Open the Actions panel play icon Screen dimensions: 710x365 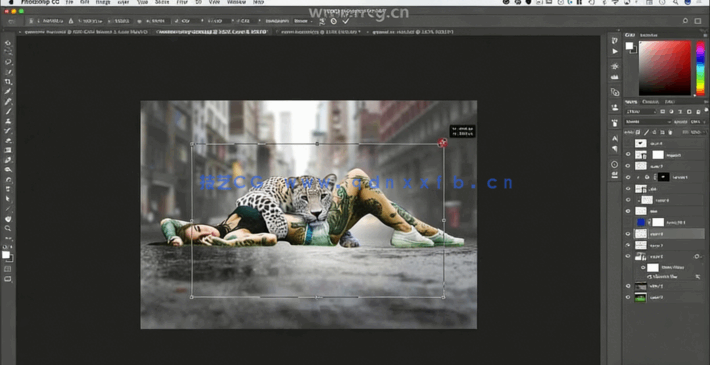pyautogui.click(x=614, y=51)
